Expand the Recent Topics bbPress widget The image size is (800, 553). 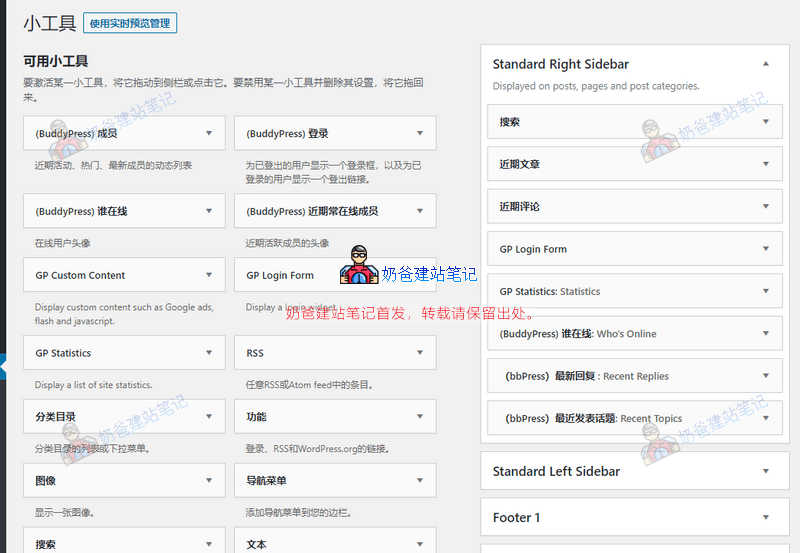pos(766,419)
